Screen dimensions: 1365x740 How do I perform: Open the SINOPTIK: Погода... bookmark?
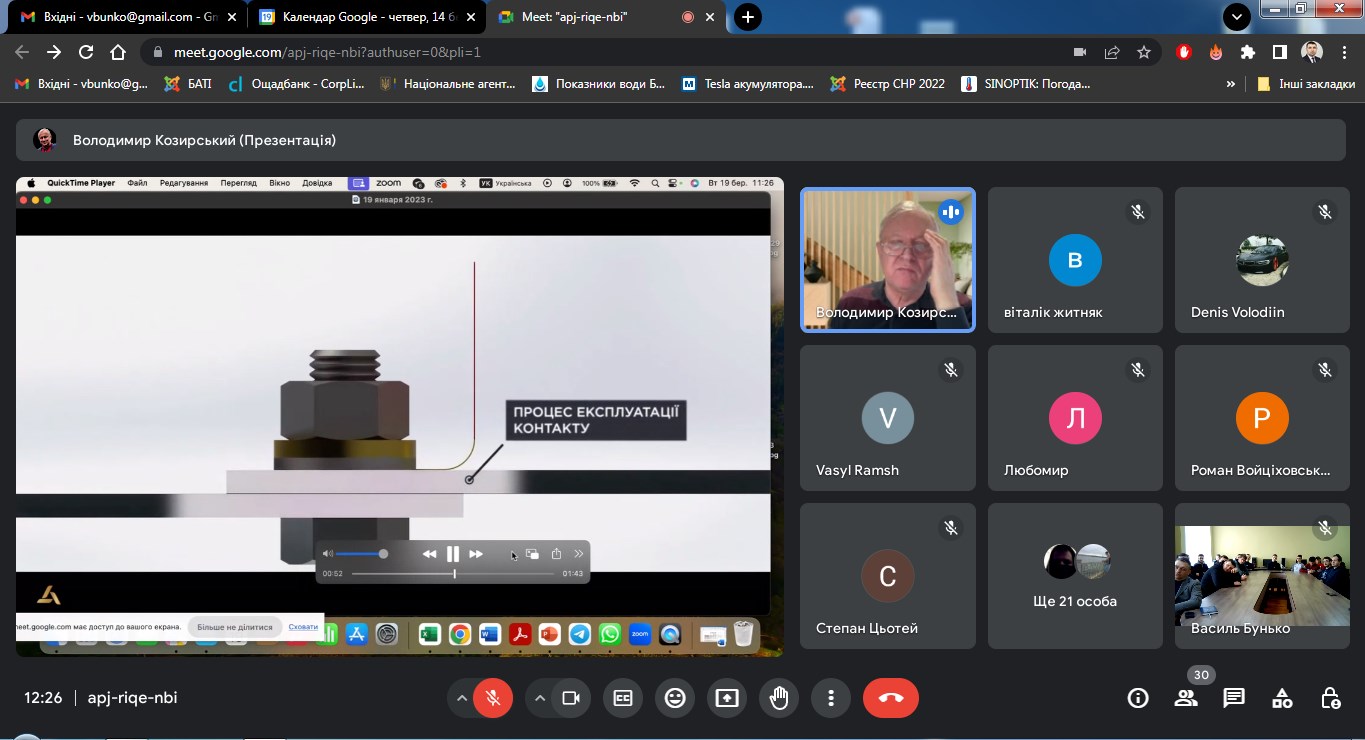(1026, 84)
